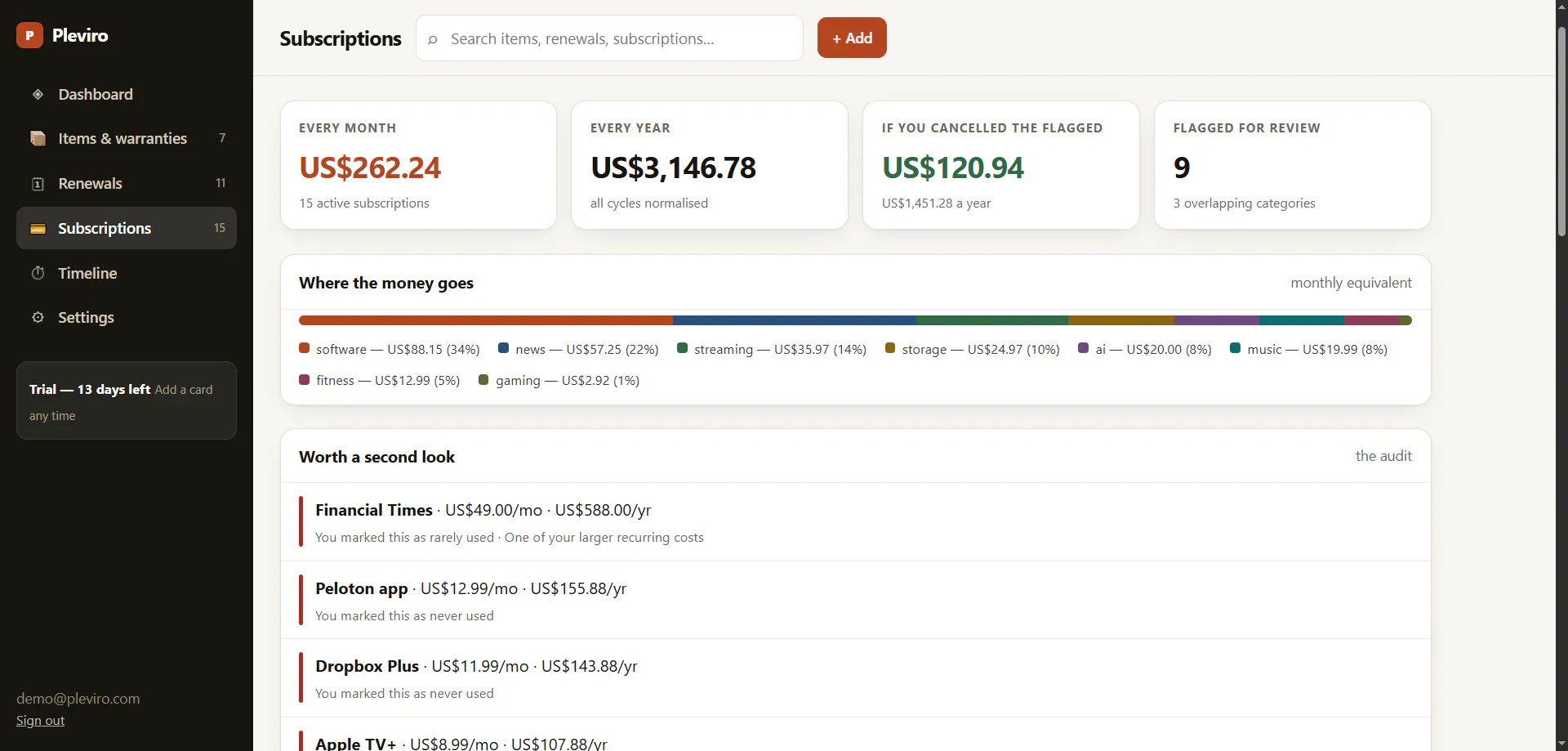Click the '15 active subscriptions' text
The height and width of the screenshot is (751, 1568).
[x=364, y=203]
